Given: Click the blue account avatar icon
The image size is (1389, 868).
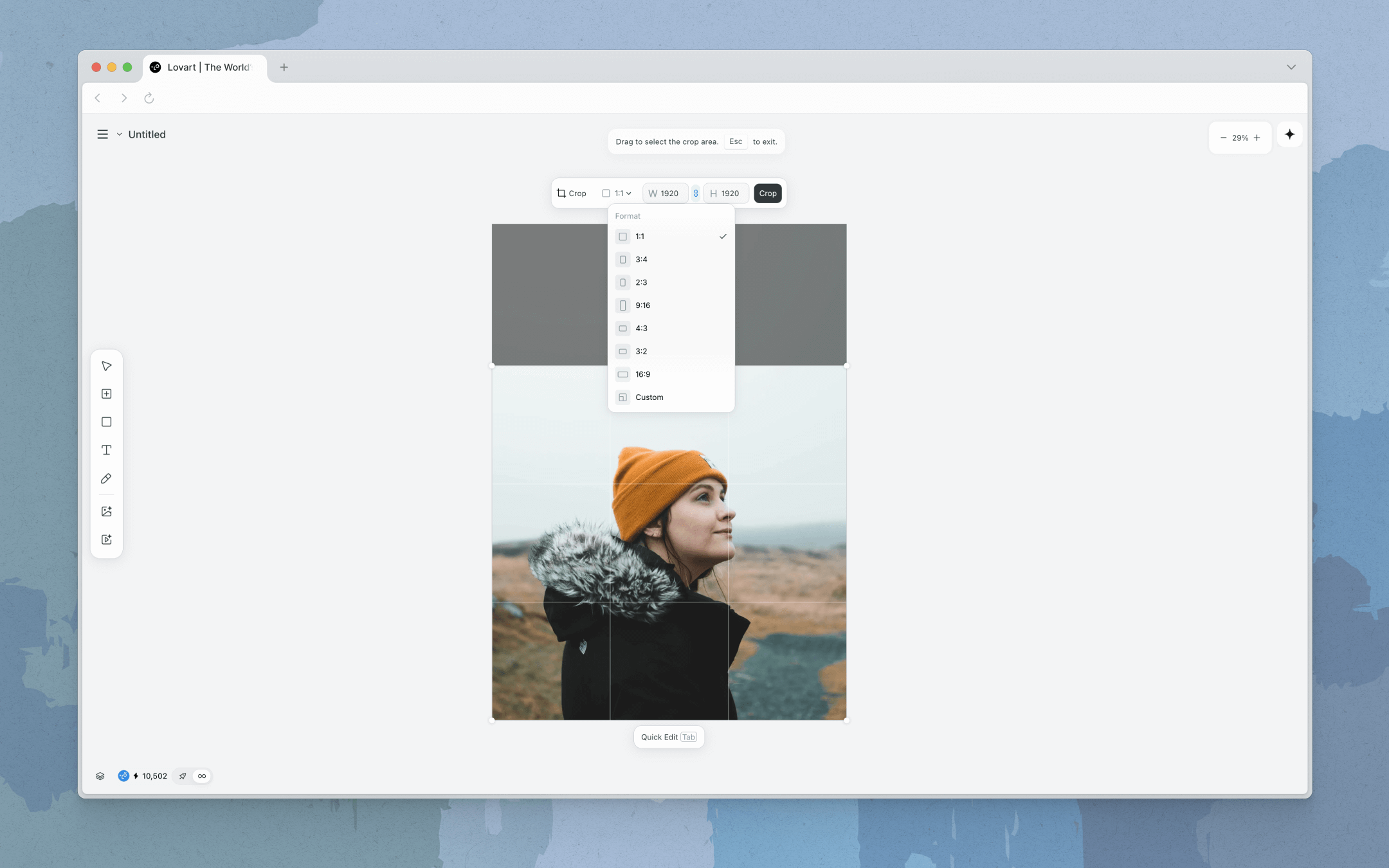Looking at the screenshot, I should [x=123, y=776].
